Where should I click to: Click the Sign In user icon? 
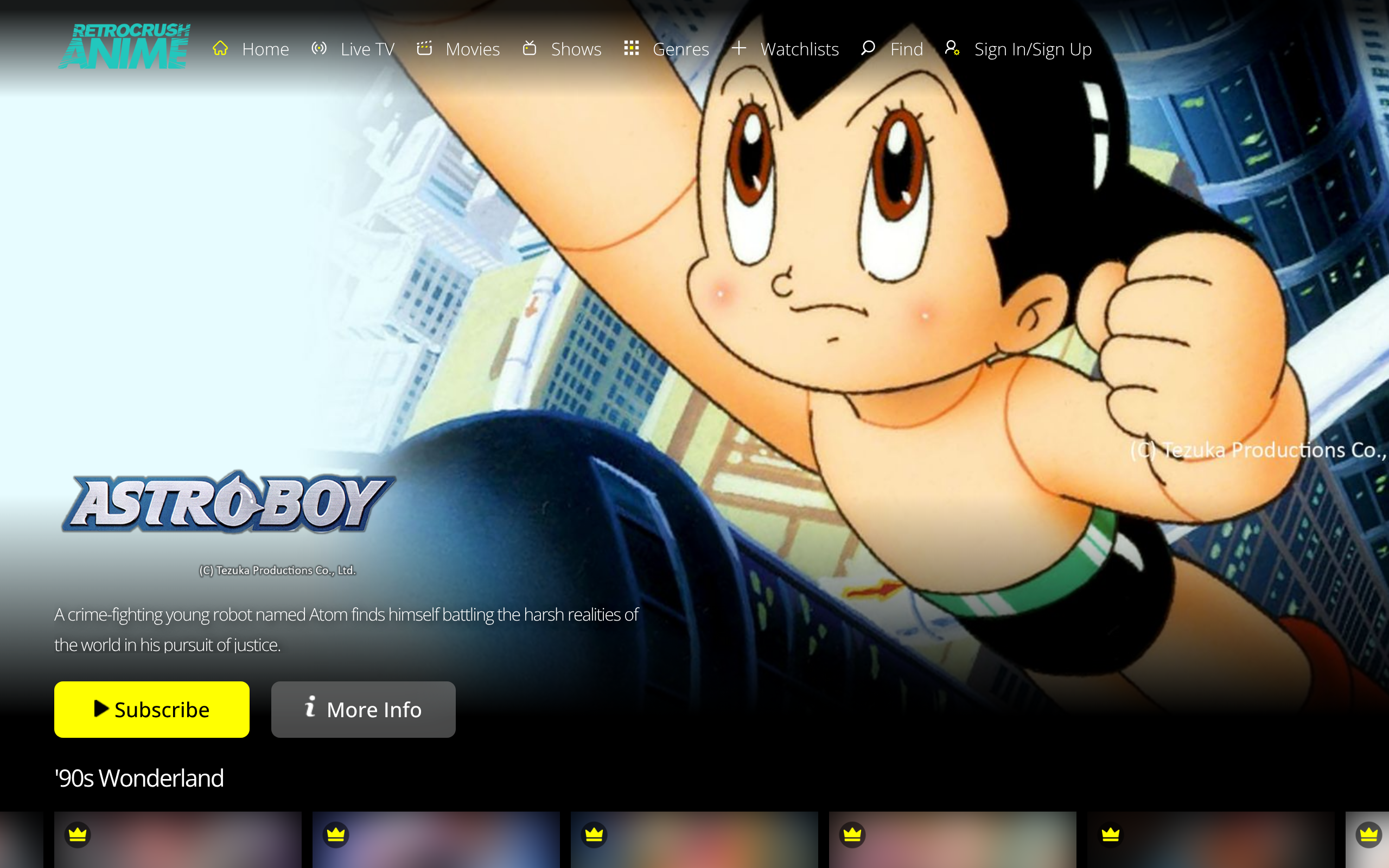(952, 48)
